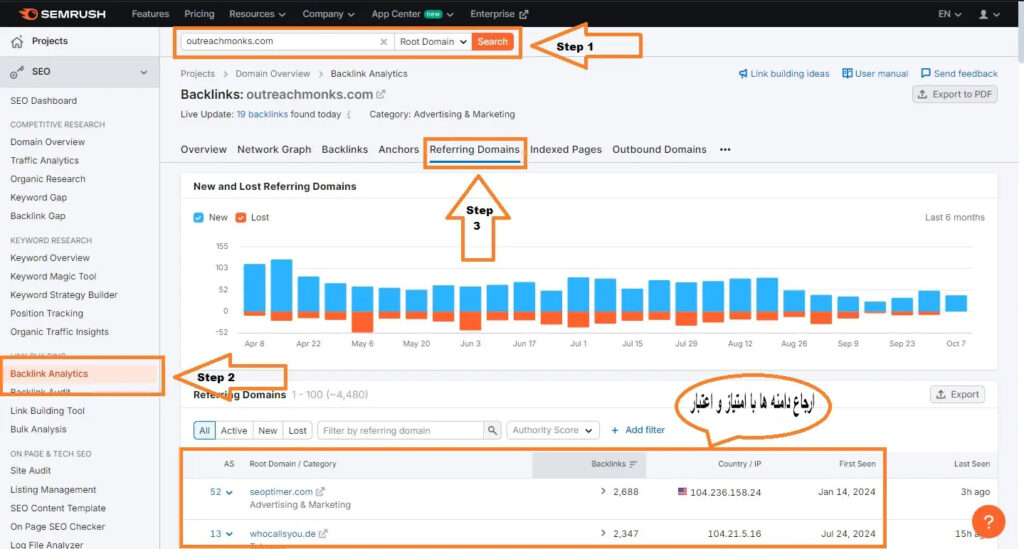Switch to the Indexed Pages tab
The image size is (1024, 549).
pos(566,149)
